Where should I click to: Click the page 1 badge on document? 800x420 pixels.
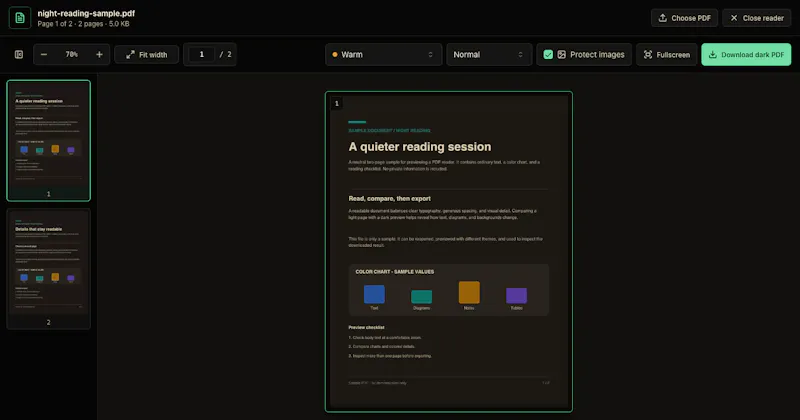[x=337, y=104]
